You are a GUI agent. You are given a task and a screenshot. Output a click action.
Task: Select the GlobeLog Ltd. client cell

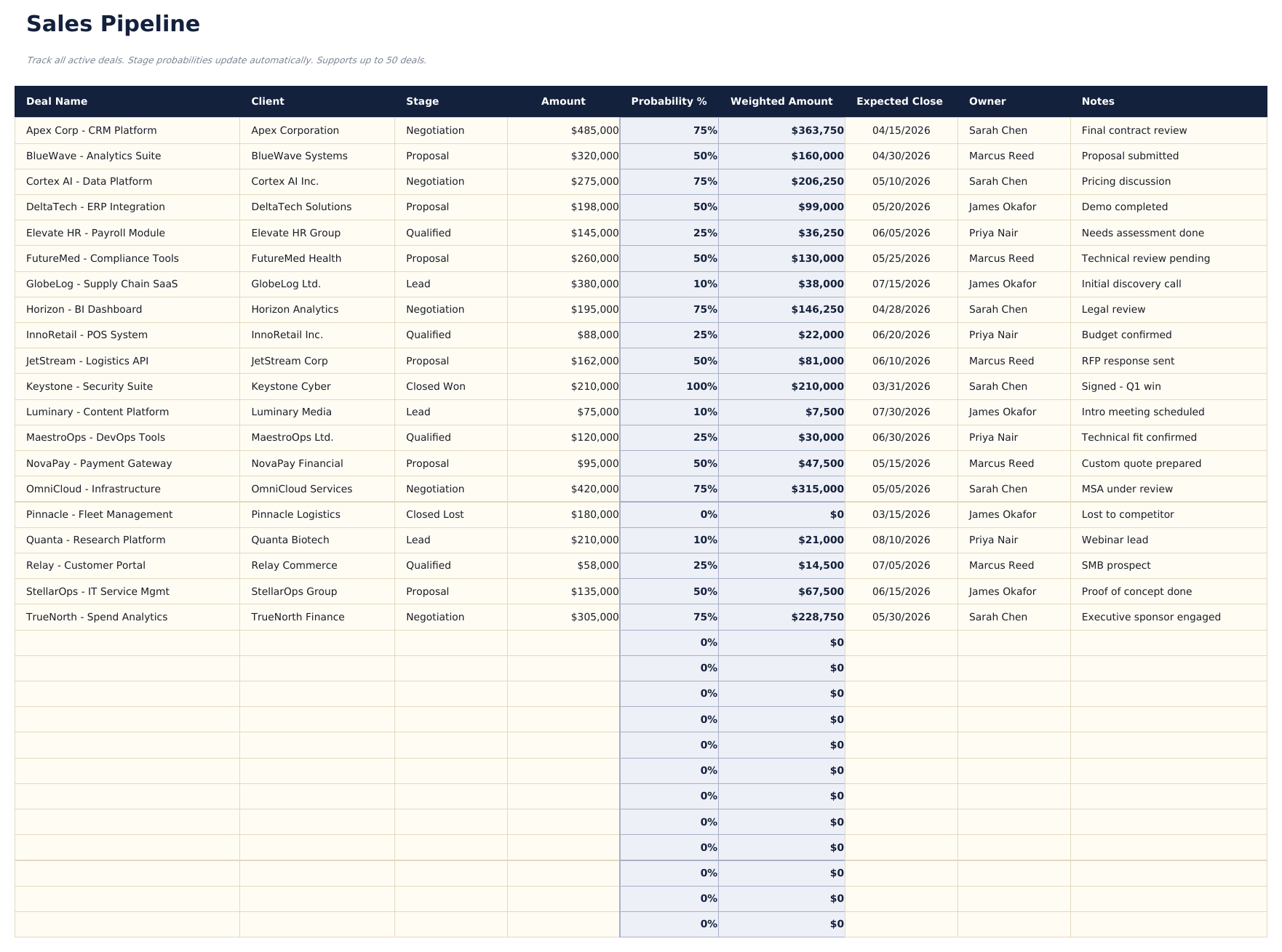pos(284,284)
